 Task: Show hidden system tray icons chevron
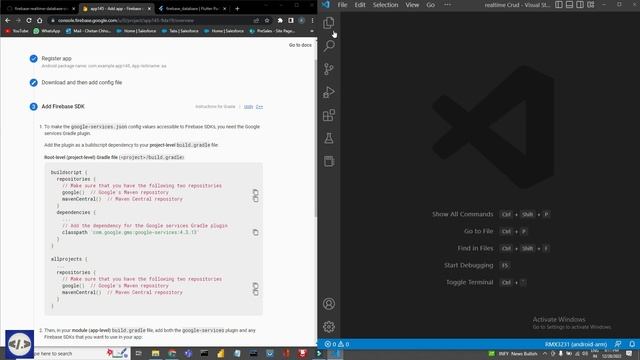[545, 353]
